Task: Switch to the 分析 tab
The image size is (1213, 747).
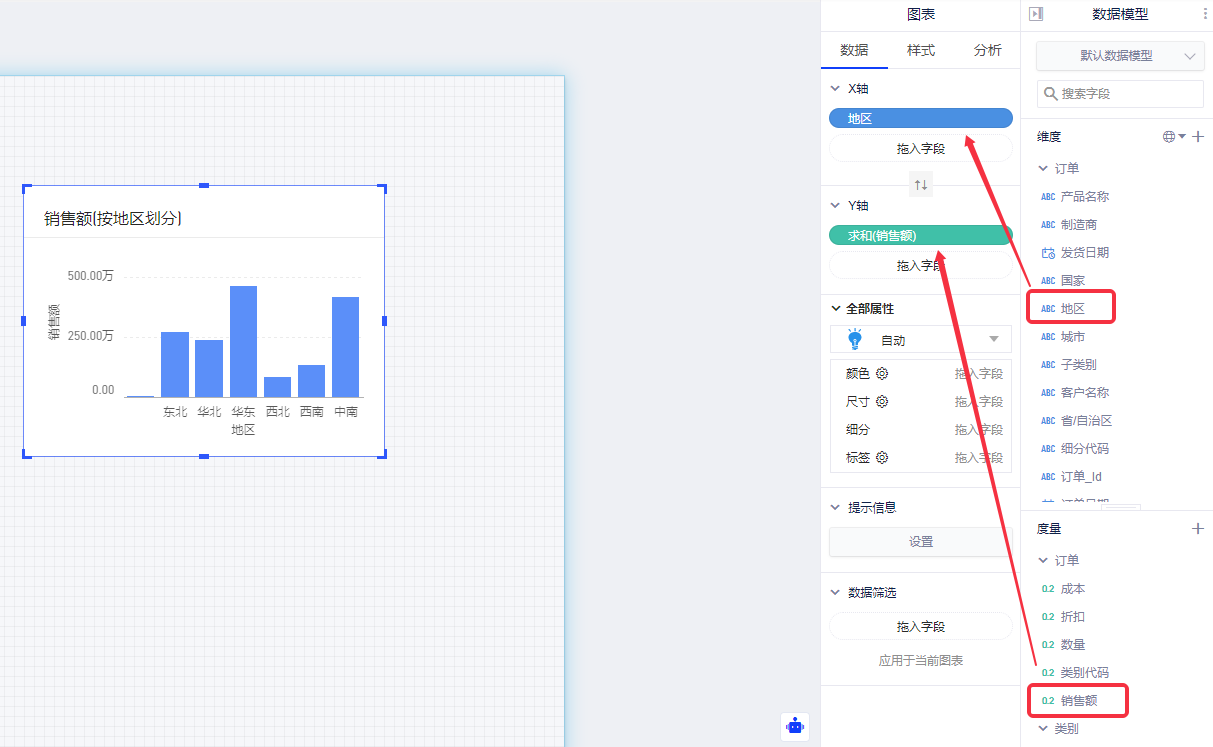Action: 987,50
